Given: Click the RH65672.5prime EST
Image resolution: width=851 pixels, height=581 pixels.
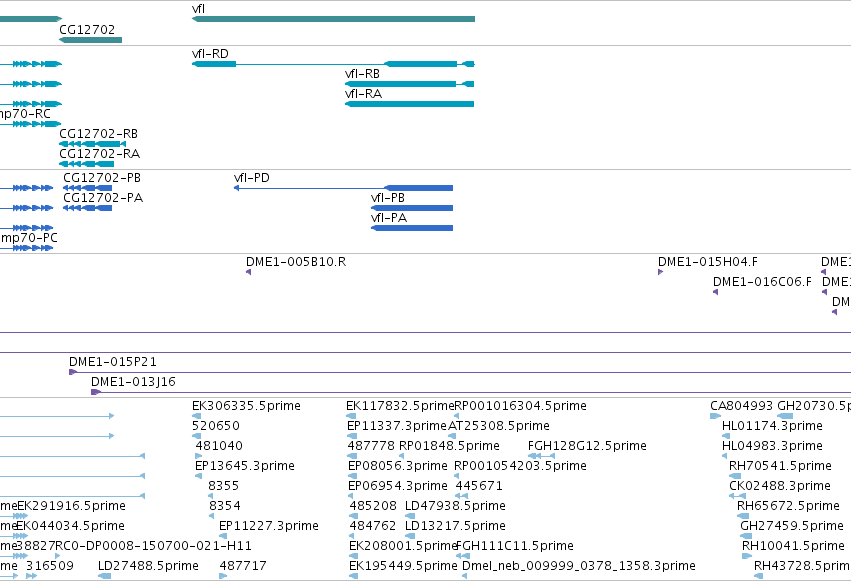Looking at the screenshot, I should click(743, 516).
